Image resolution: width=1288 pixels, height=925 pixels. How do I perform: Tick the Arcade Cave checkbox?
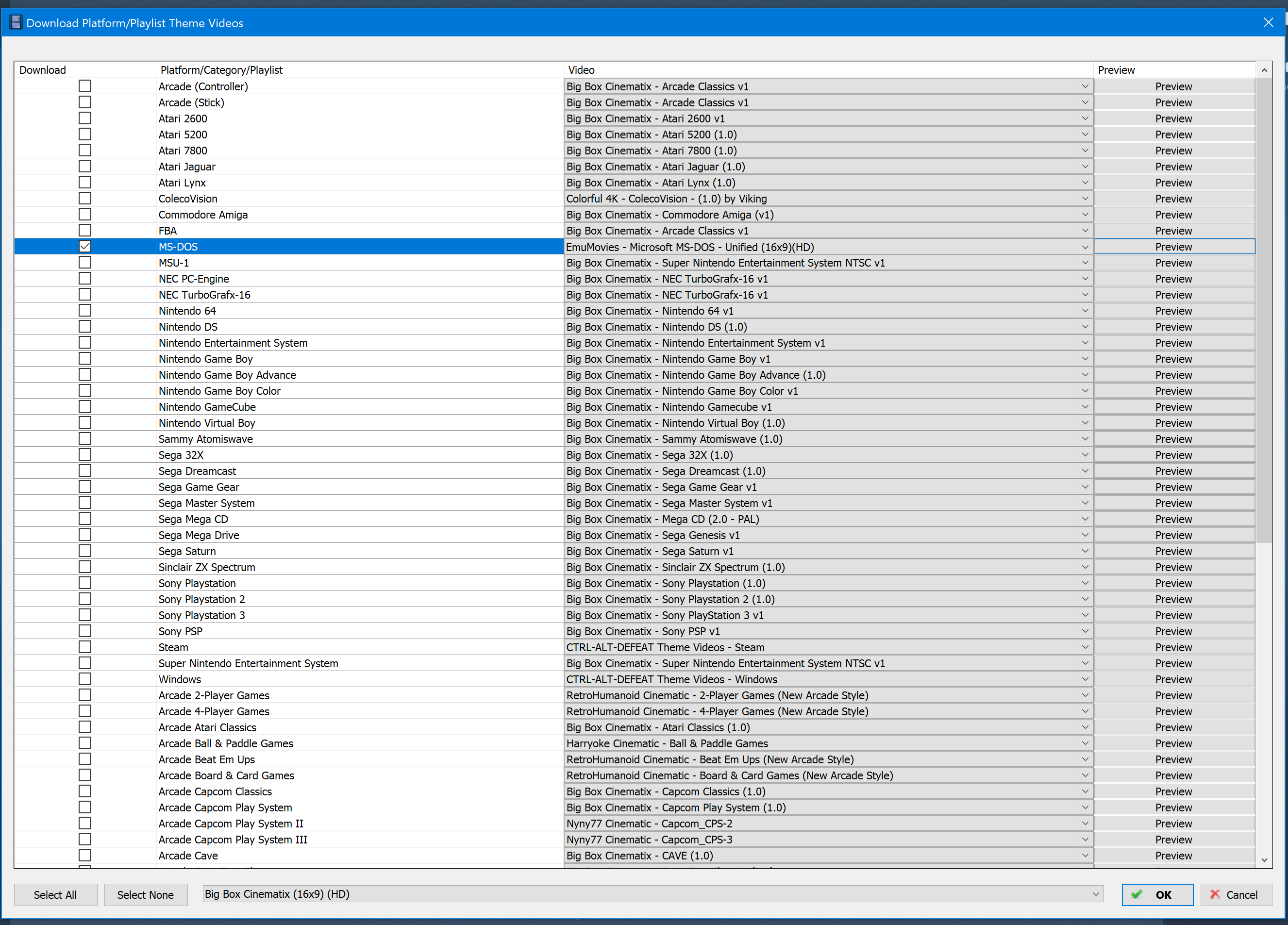pos(85,855)
